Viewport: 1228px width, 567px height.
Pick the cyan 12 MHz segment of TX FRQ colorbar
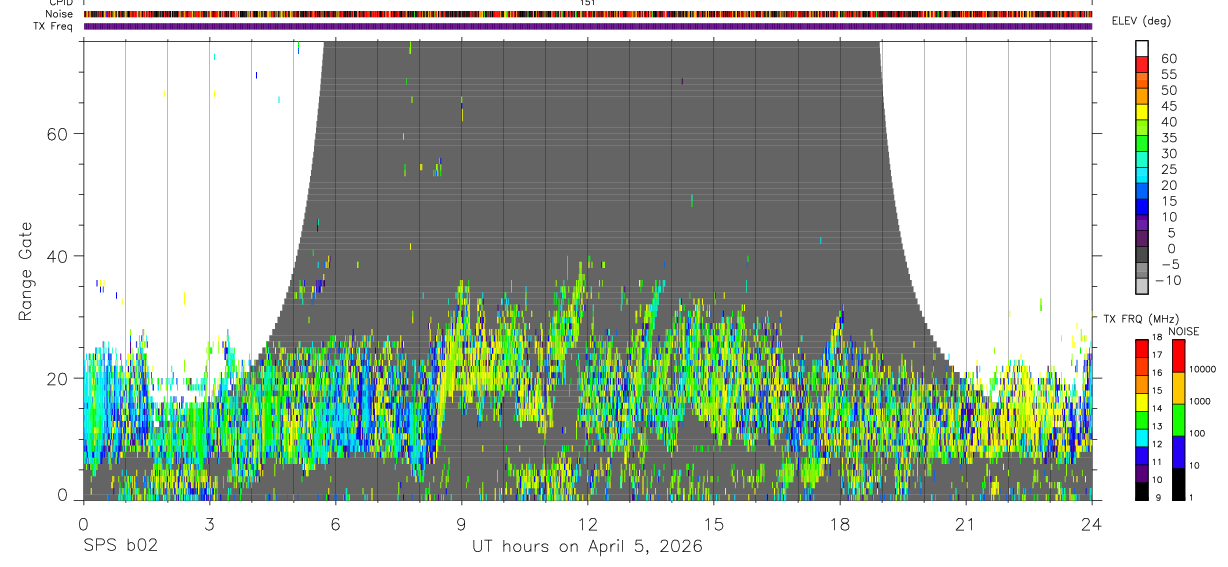pyautogui.click(x=1142, y=437)
